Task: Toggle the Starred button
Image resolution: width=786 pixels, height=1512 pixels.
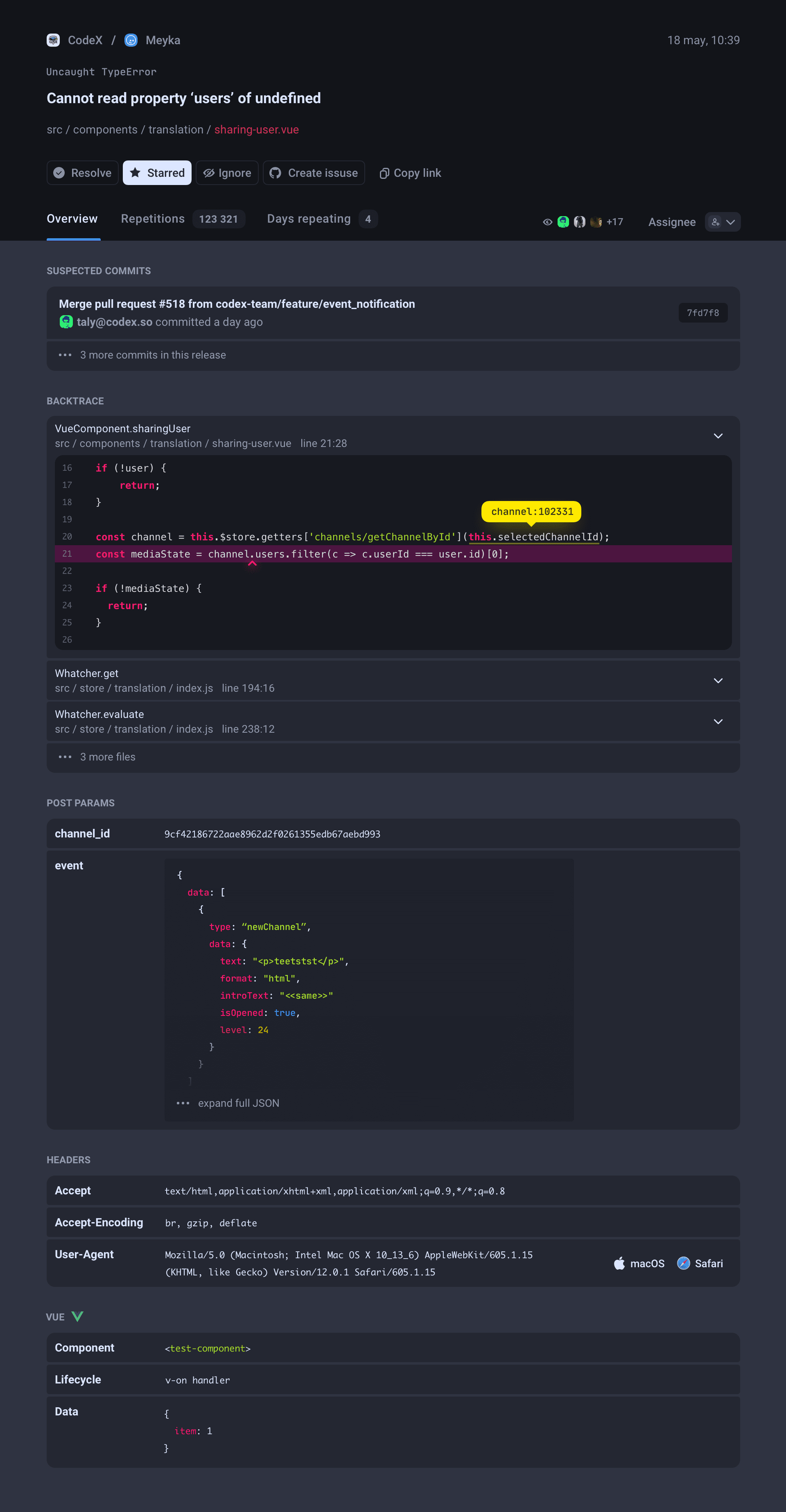Action: pos(157,173)
